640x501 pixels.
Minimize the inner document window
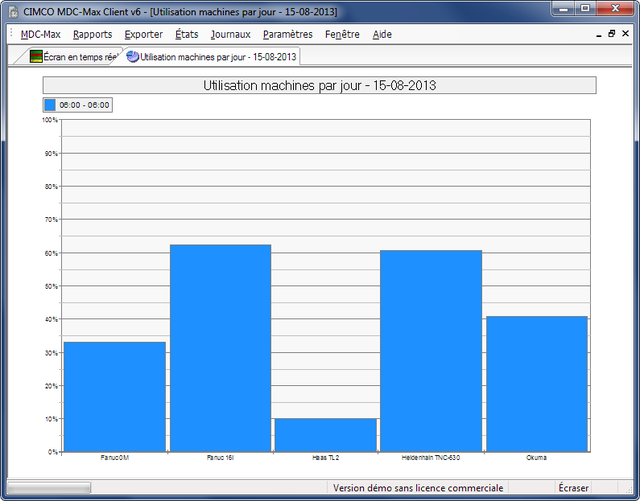[x=599, y=35]
